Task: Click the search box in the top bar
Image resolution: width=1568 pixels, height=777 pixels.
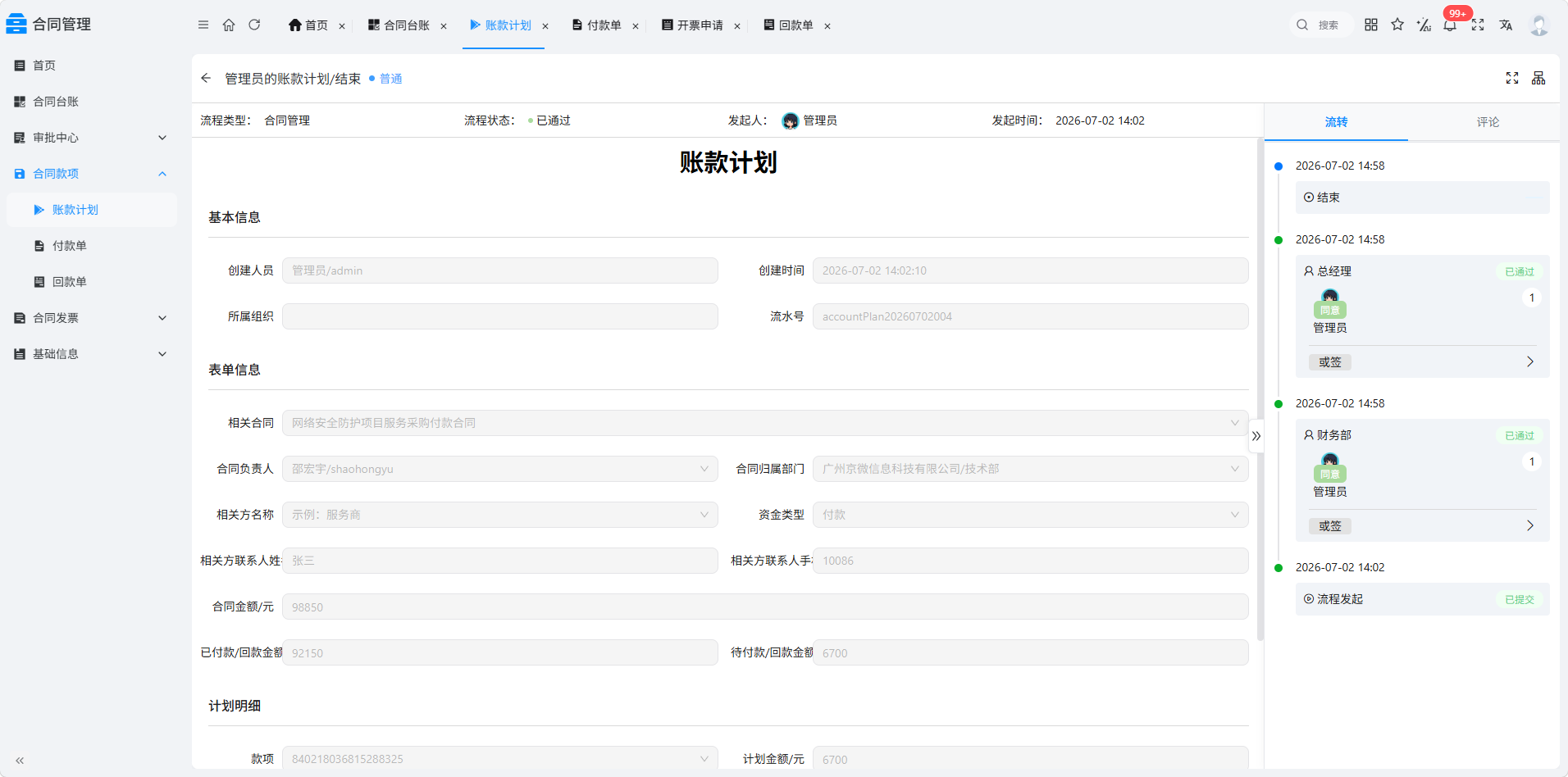Action: click(x=1320, y=25)
